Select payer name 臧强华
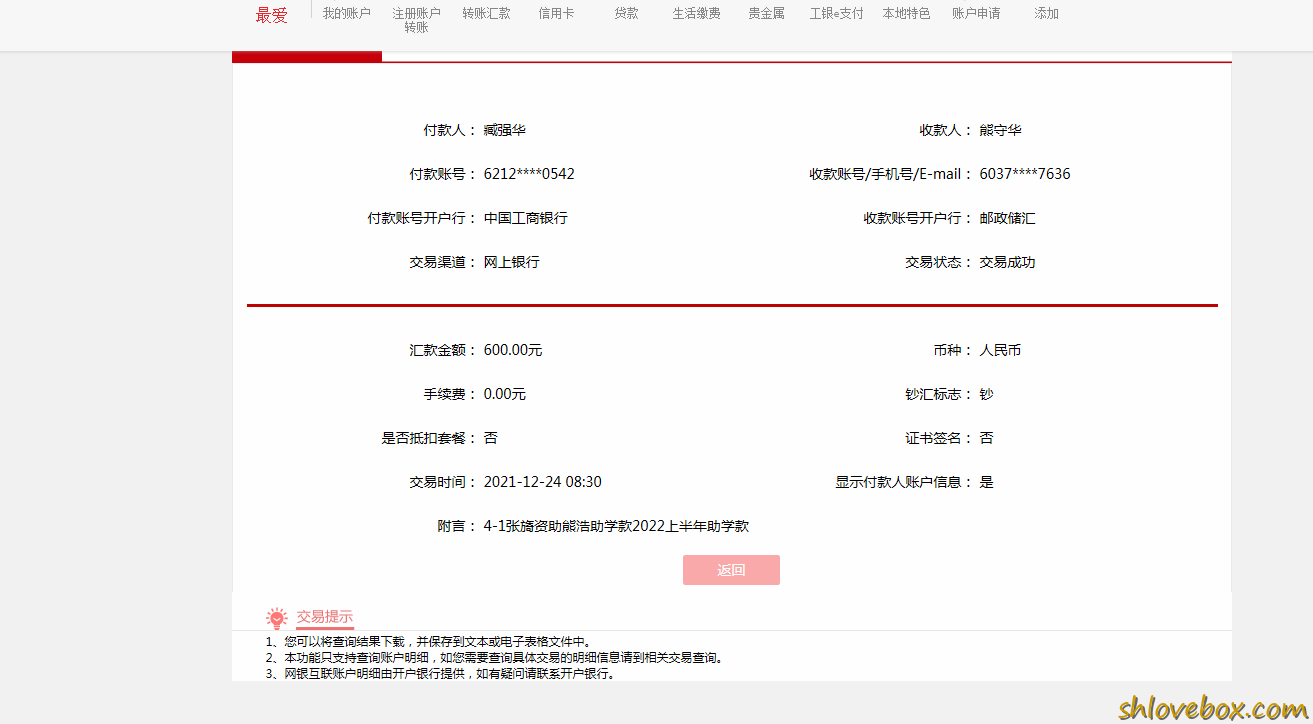Screen dimensions: 1313x724 click(x=505, y=130)
